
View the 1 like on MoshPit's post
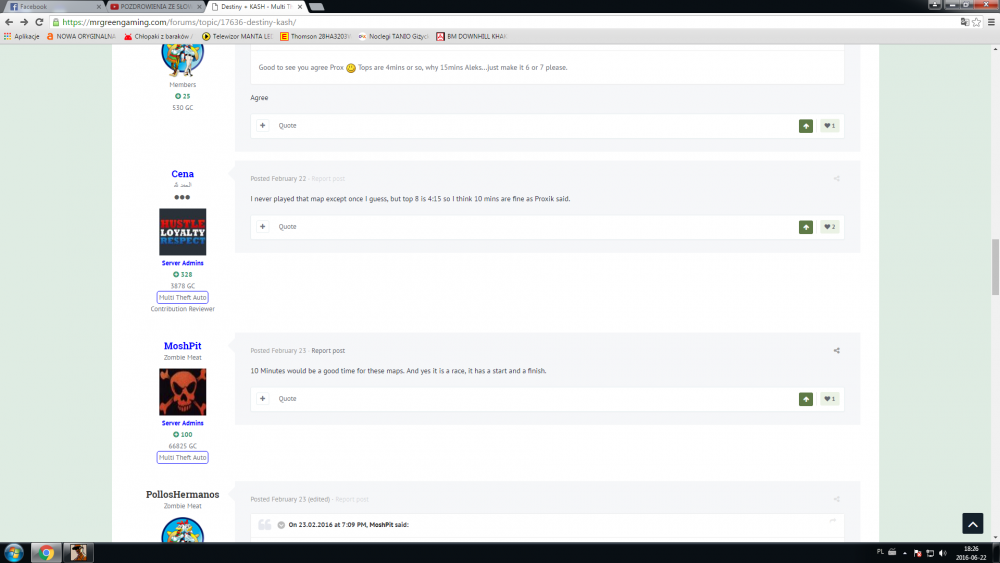tap(829, 399)
